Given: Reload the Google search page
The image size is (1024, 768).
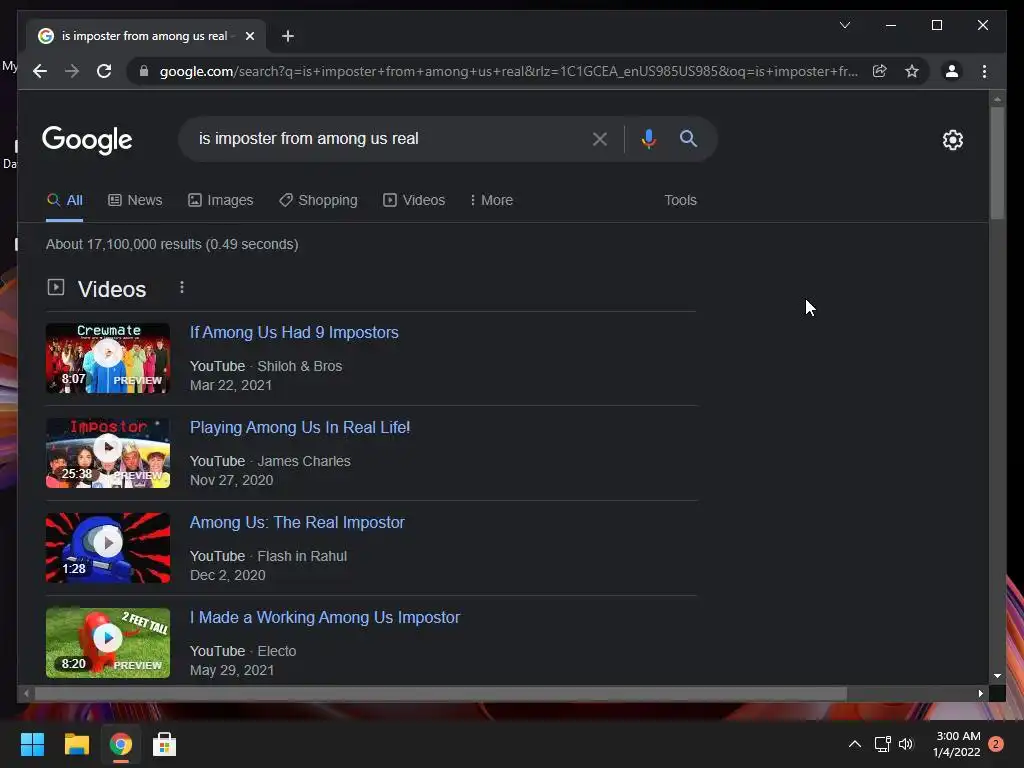Looking at the screenshot, I should pyautogui.click(x=104, y=71).
